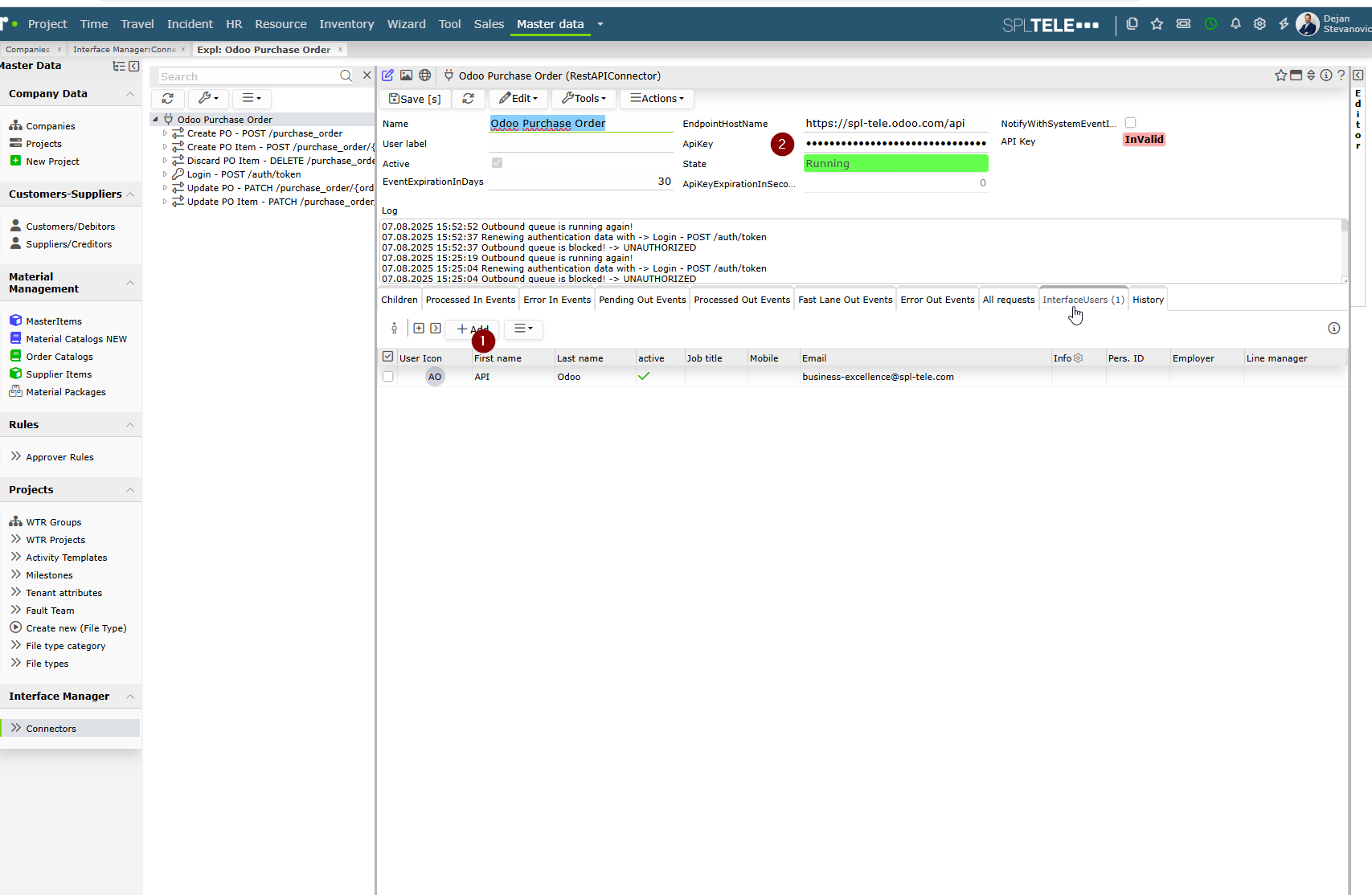The image size is (1372, 895).
Task: Open the Incident menu
Action: [x=190, y=24]
